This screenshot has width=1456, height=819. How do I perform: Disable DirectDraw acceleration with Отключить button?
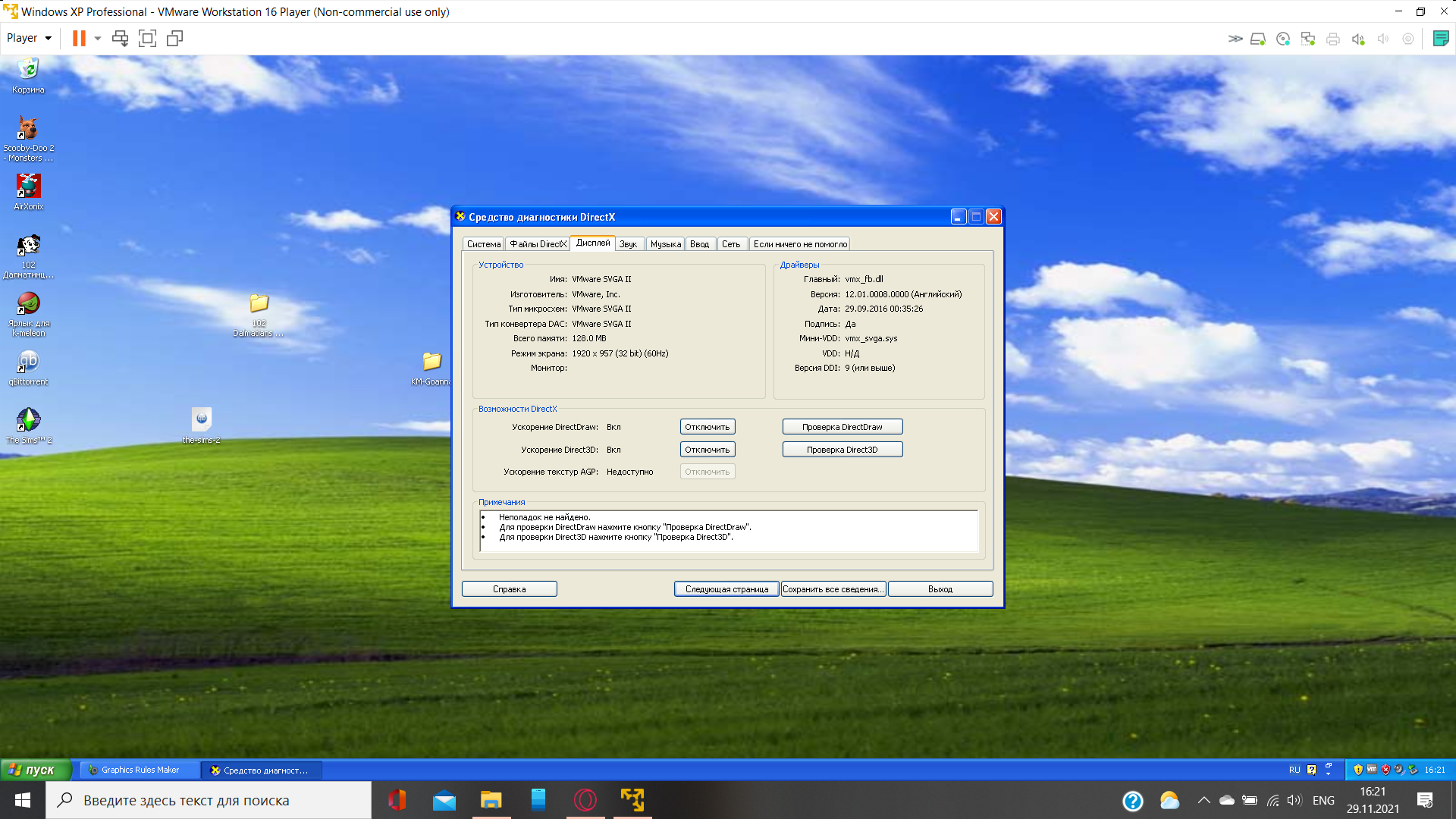pos(707,427)
